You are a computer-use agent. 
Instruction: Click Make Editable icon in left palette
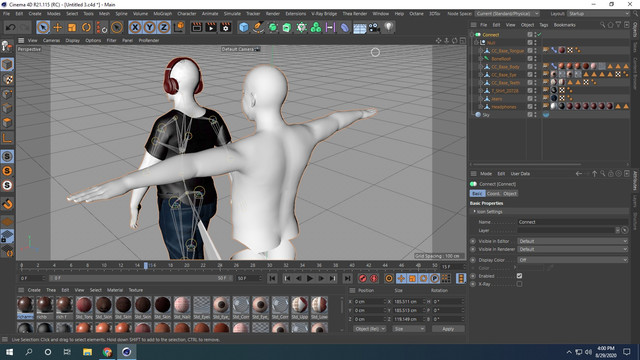tap(7, 46)
